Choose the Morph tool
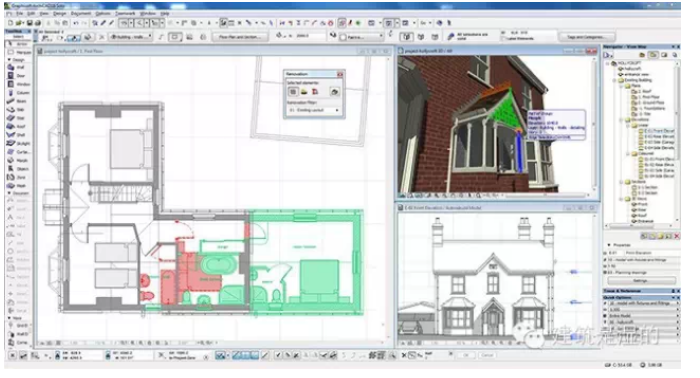The height and width of the screenshot is (378, 700). (18, 161)
